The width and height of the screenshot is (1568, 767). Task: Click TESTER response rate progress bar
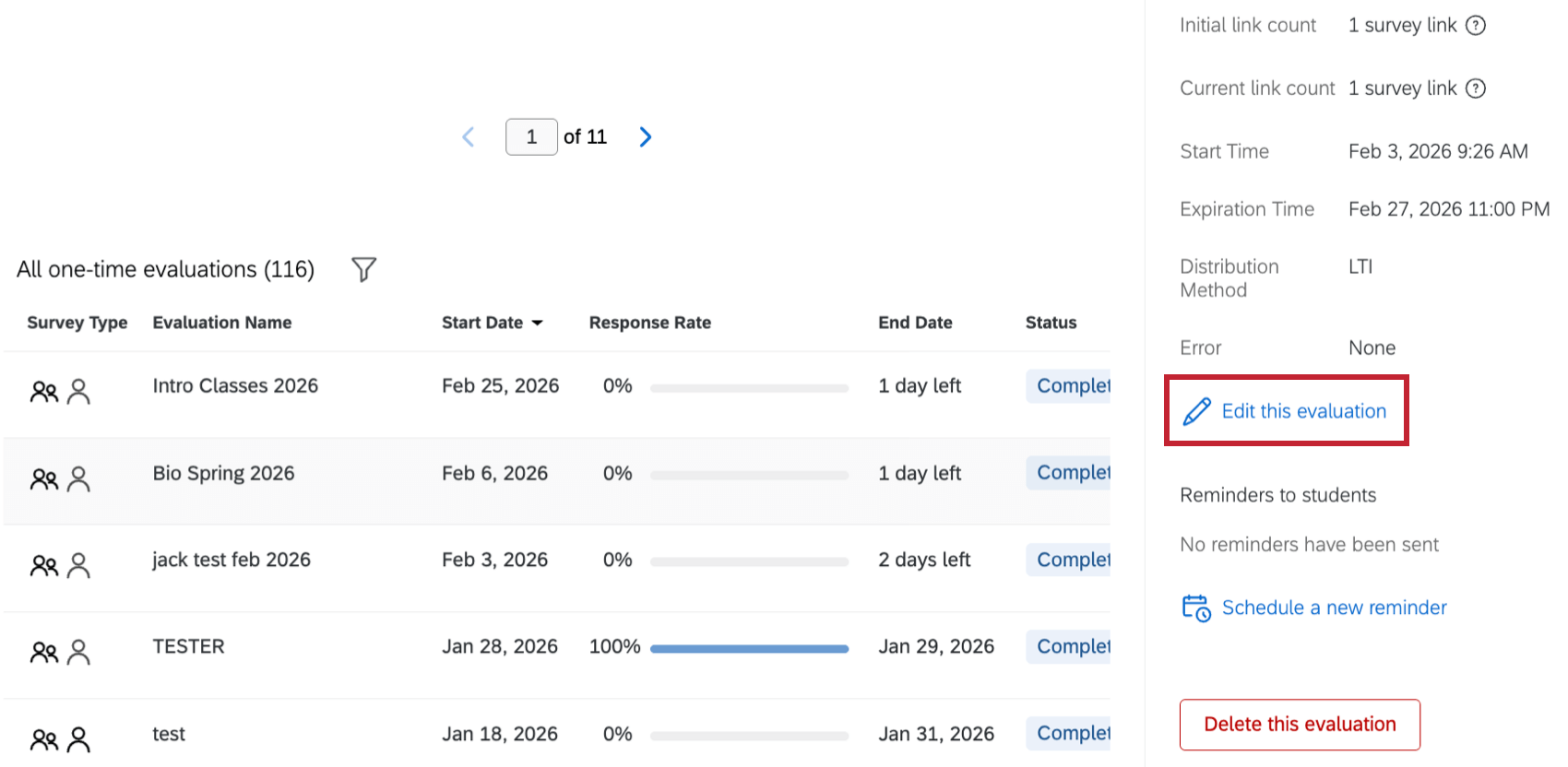point(749,649)
